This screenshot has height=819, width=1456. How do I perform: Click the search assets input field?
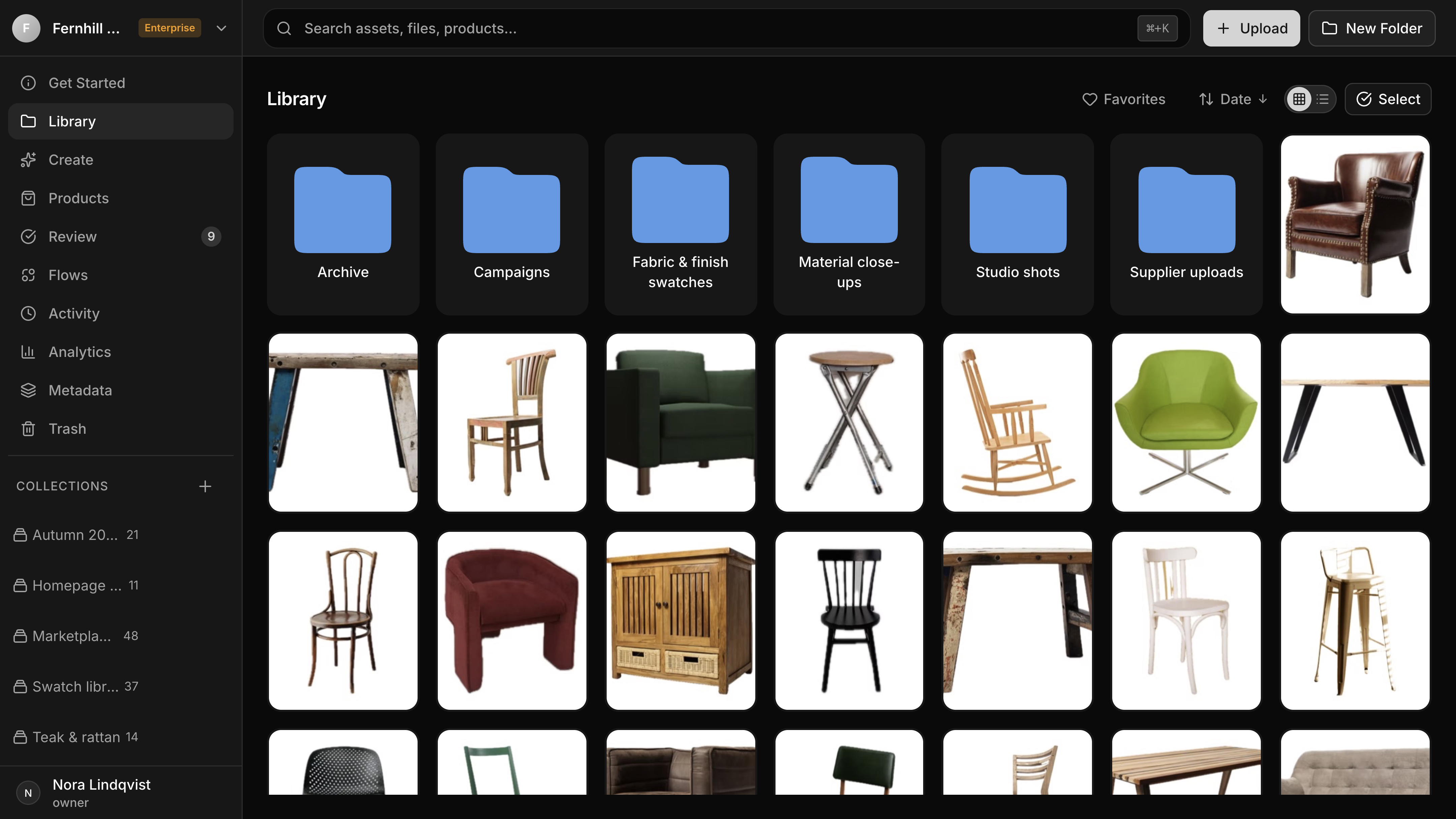[727, 28]
